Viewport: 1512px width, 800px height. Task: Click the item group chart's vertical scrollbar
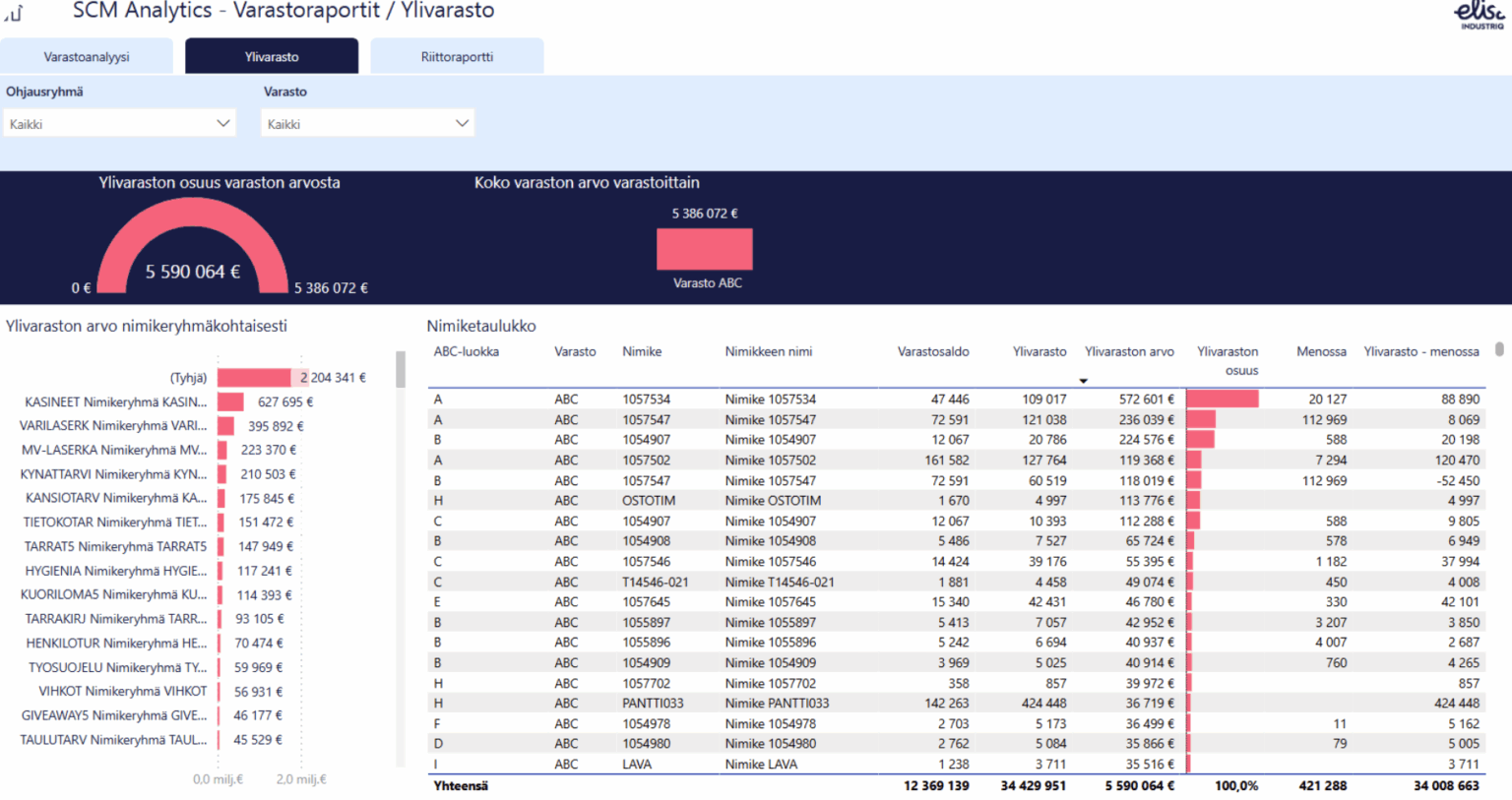(x=401, y=370)
